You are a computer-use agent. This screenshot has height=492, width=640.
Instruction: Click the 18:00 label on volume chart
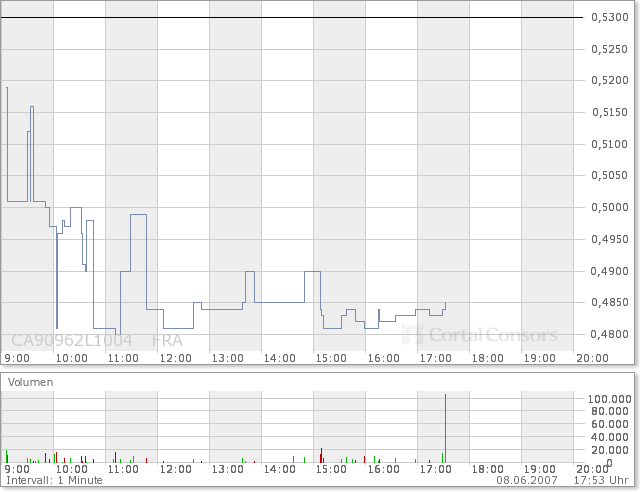click(x=487, y=468)
